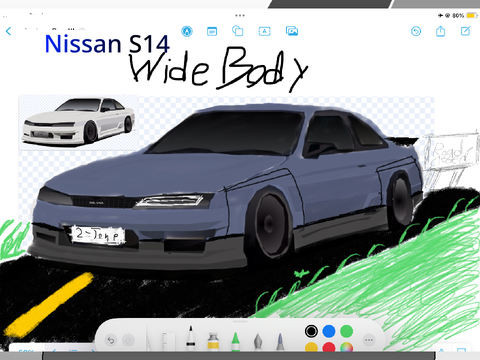Choose the blue color swatch
The height and width of the screenshot is (360, 480).
click(x=329, y=331)
